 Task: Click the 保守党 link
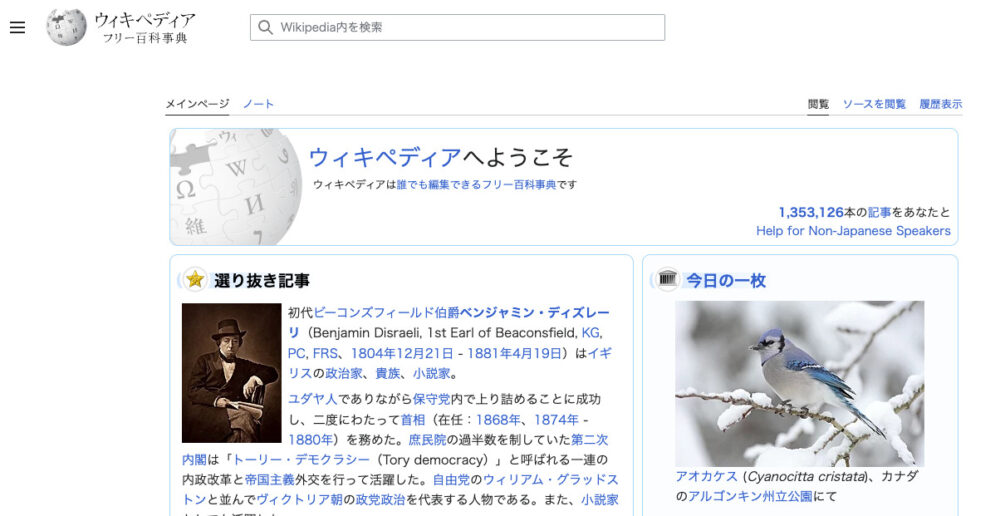[x=432, y=399]
